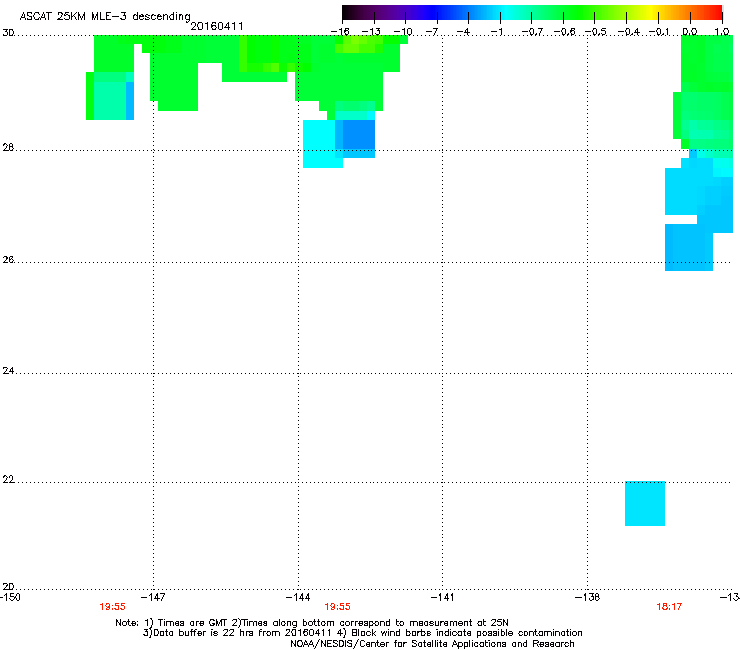The width and height of the screenshot is (740, 650).
Task: Click the longitude label '-150'
Action: click(x=10, y=597)
